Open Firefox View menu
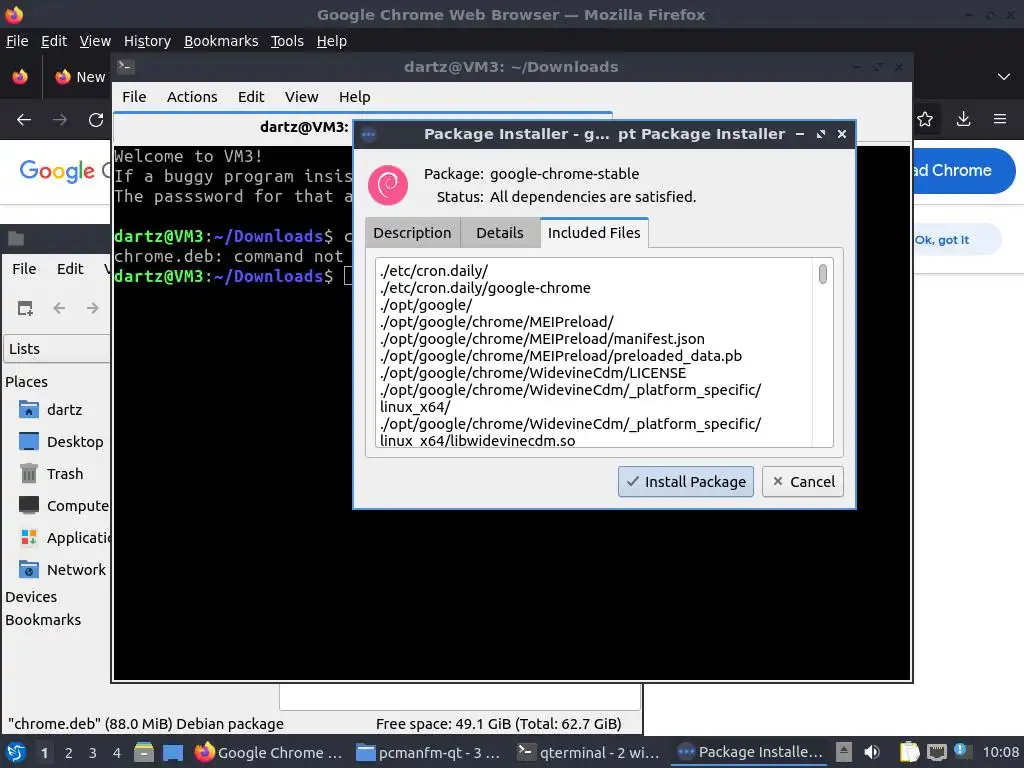The height and width of the screenshot is (768, 1024). [95, 41]
